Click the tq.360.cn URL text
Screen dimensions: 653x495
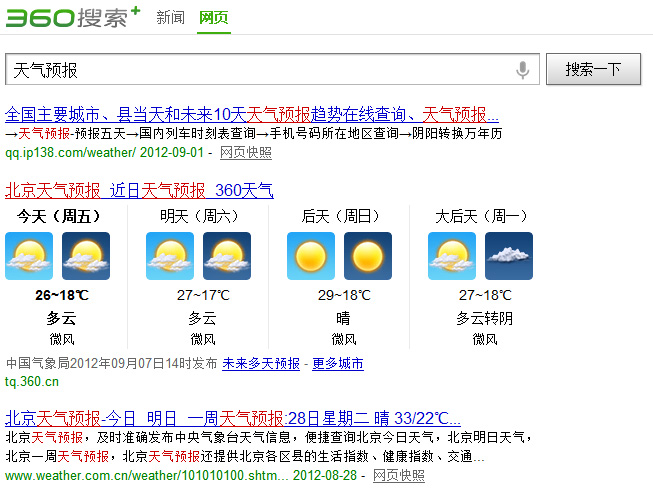point(32,381)
